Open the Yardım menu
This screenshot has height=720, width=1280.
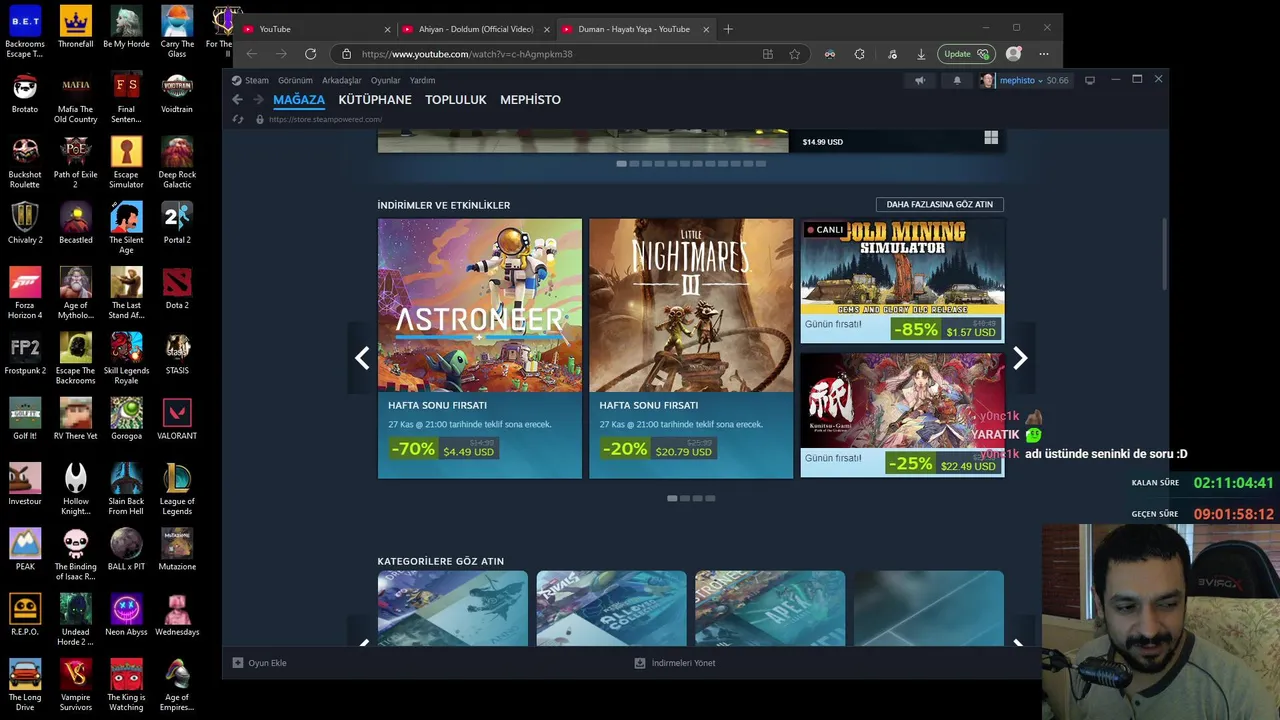pyautogui.click(x=422, y=80)
